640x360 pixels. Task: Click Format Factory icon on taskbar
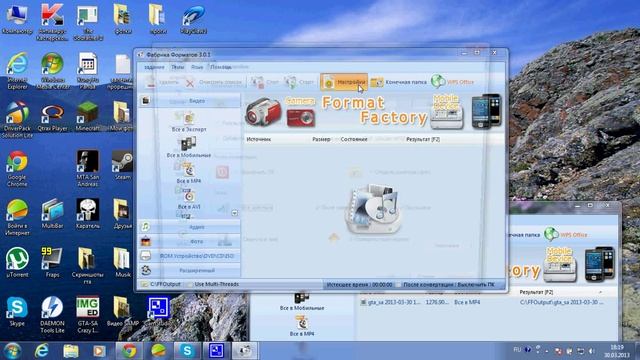tap(245, 351)
